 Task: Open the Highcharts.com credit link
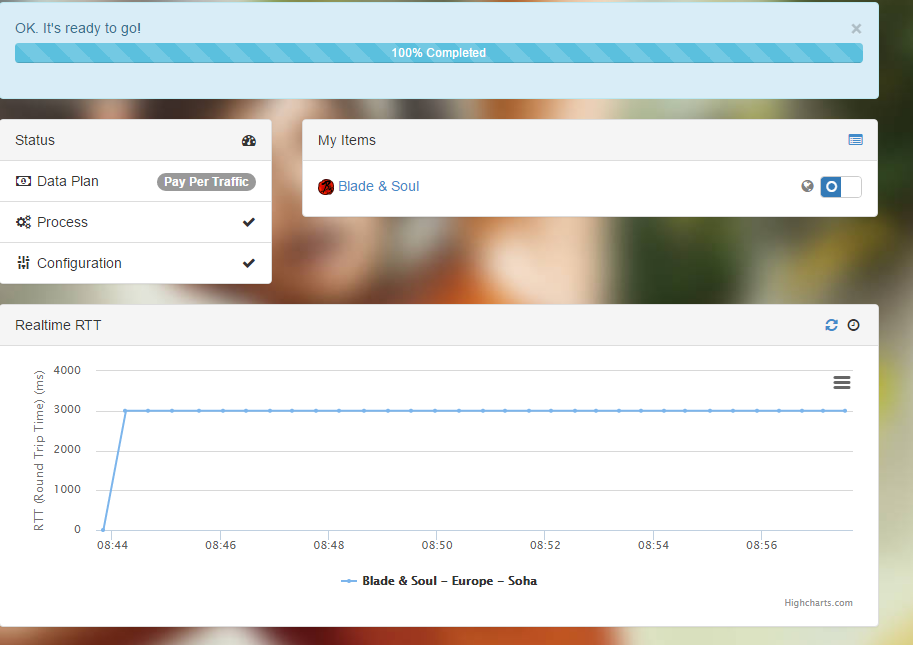point(818,603)
